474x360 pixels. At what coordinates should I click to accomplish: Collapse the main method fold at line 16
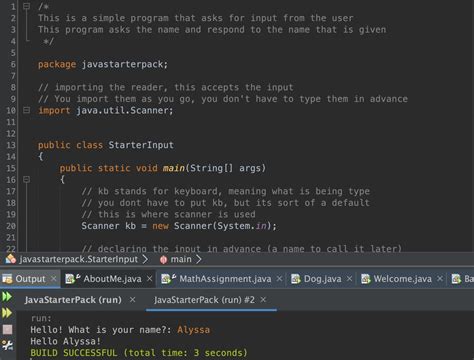[x=26, y=179]
